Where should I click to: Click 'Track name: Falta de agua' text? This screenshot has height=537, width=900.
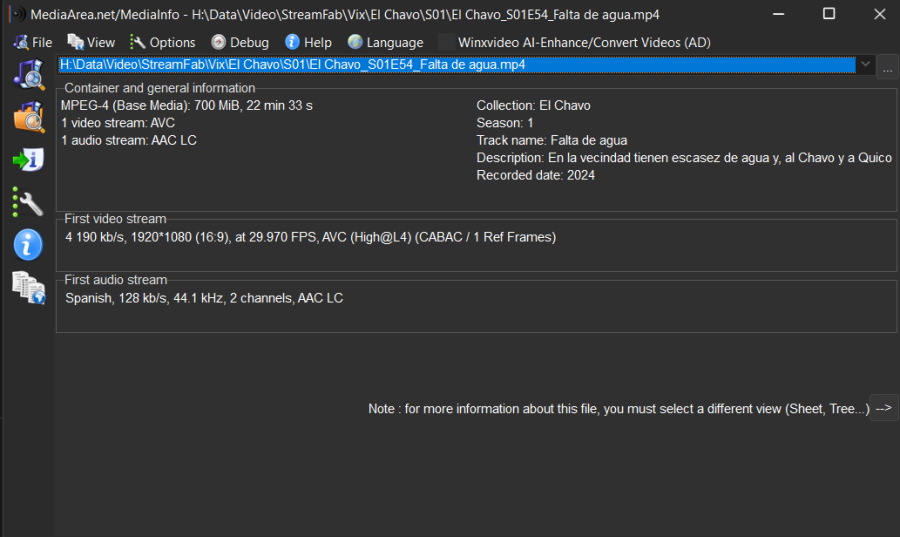click(x=552, y=141)
